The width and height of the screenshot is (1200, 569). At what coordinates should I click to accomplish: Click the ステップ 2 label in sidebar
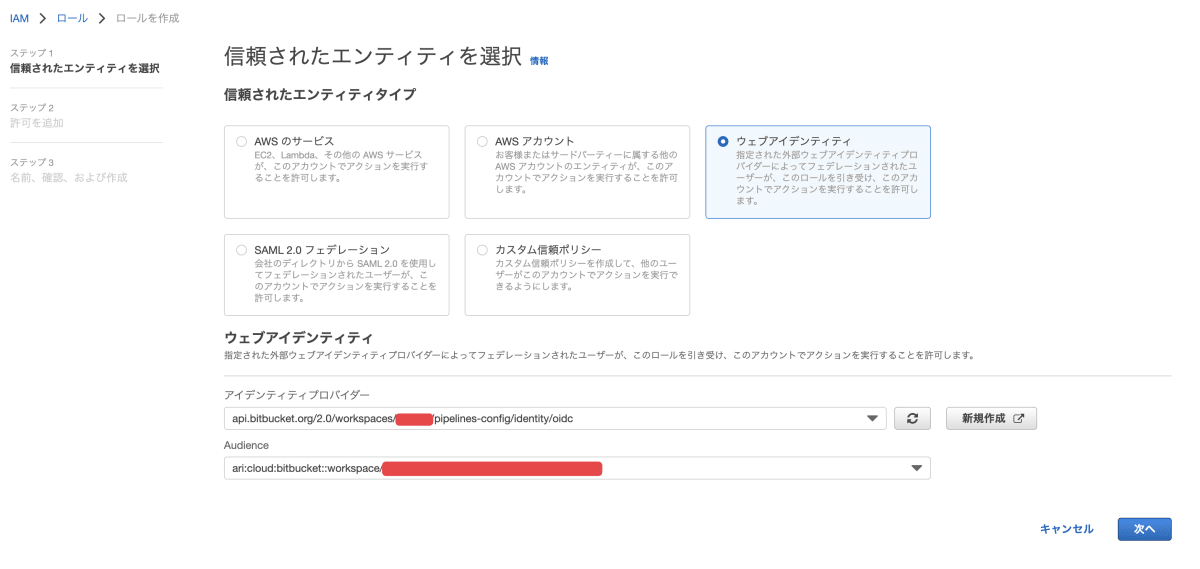coord(31,107)
